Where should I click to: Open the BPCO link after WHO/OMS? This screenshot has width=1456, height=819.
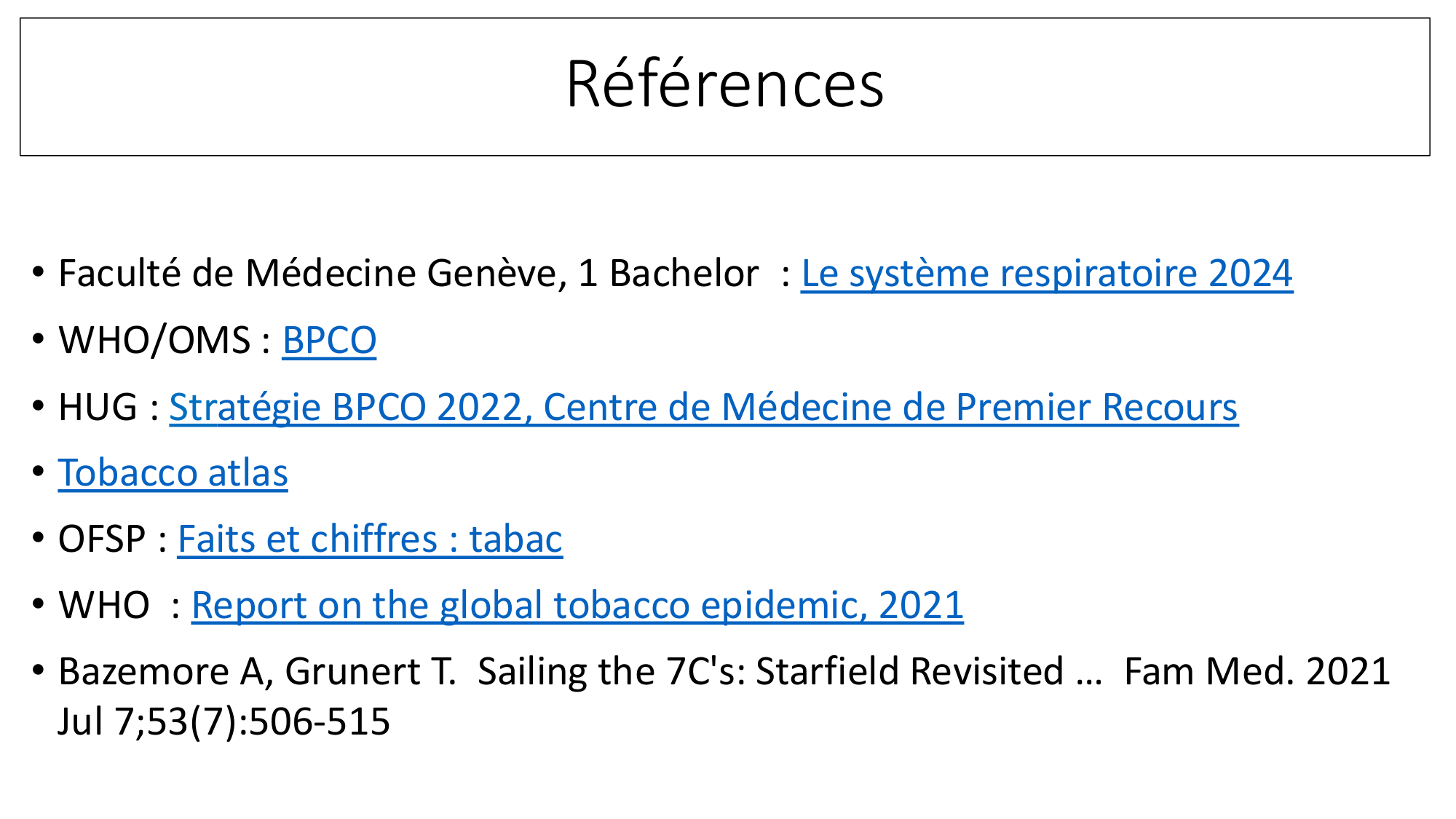pyautogui.click(x=329, y=341)
